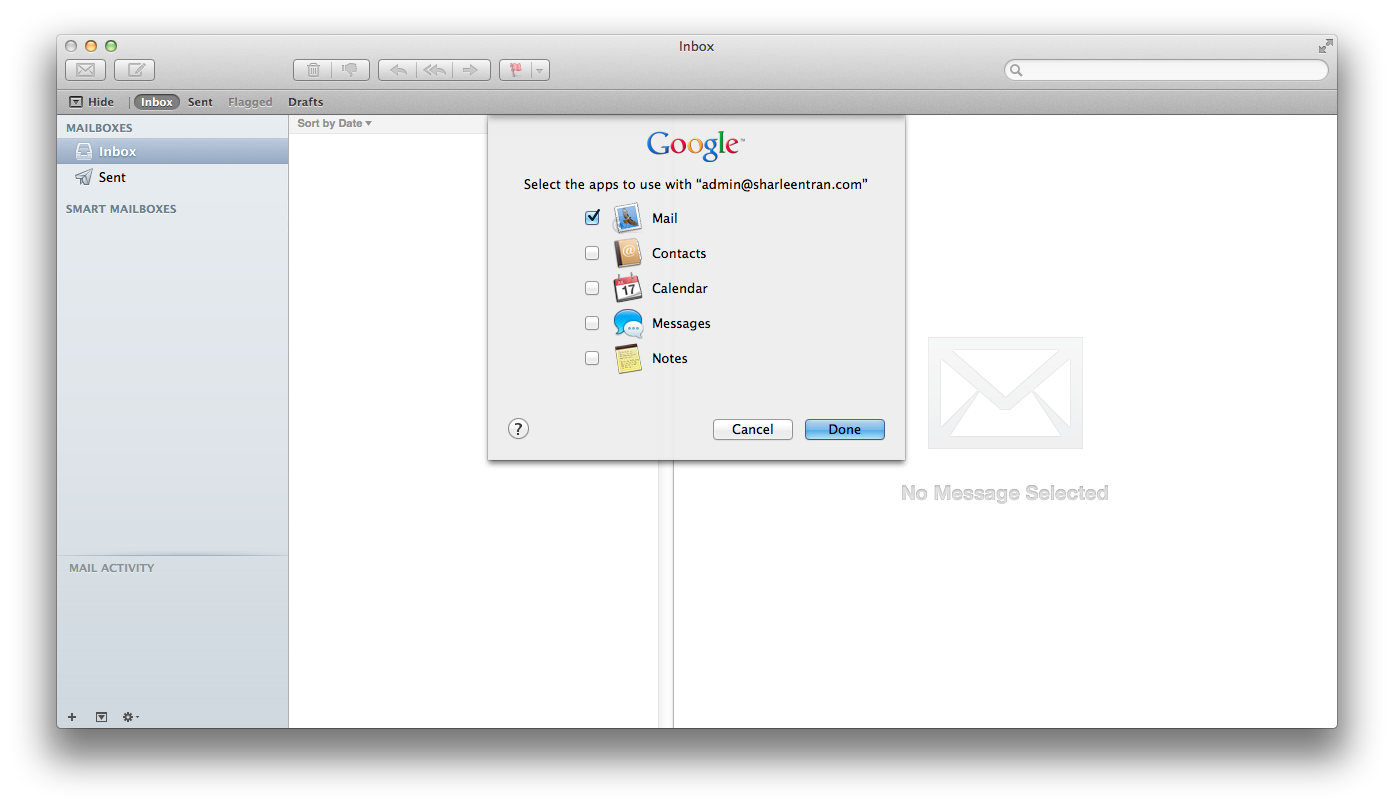Image resolution: width=1394 pixels, height=807 pixels.
Task: Open the gear action menu in sidebar
Action: coord(131,717)
